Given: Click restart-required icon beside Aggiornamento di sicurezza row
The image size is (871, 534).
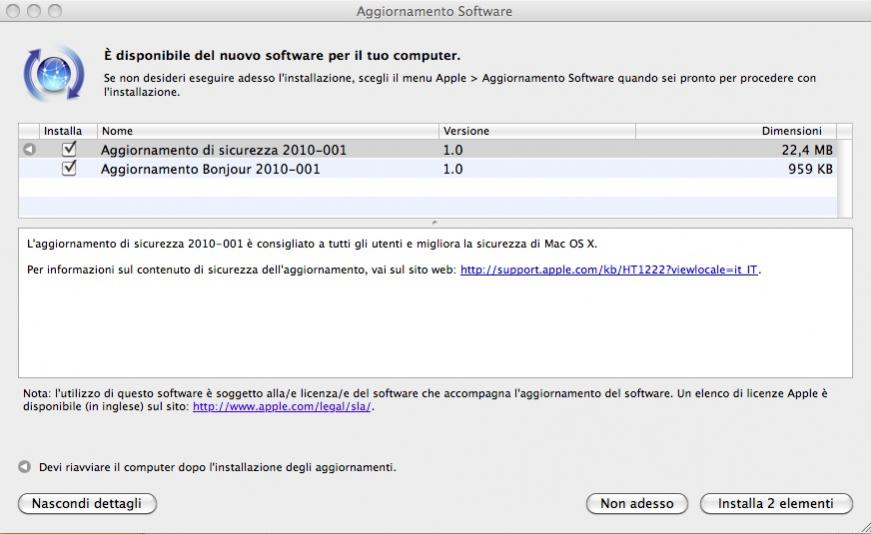Looking at the screenshot, I should coord(29,149).
